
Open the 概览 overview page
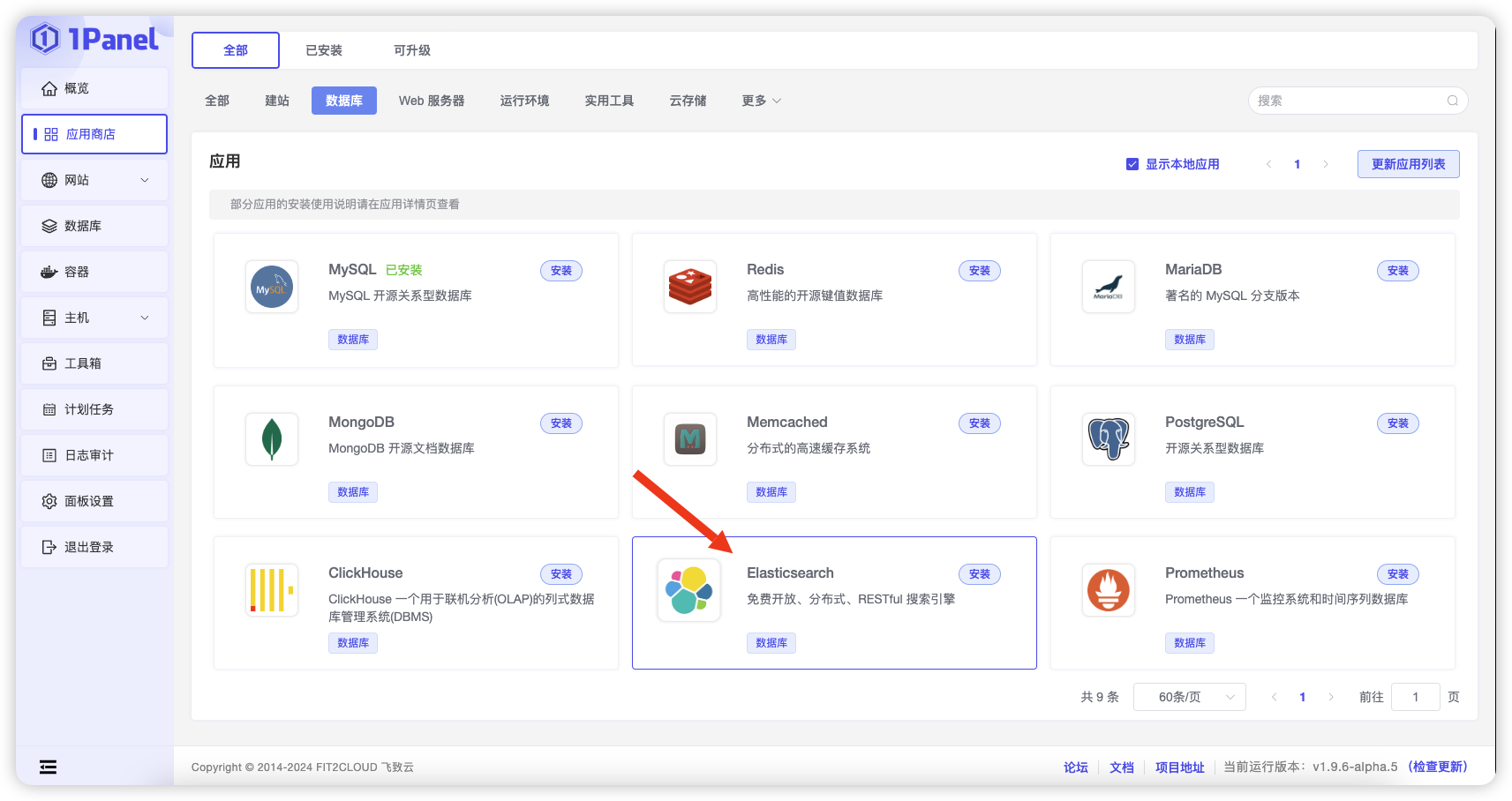[94, 88]
